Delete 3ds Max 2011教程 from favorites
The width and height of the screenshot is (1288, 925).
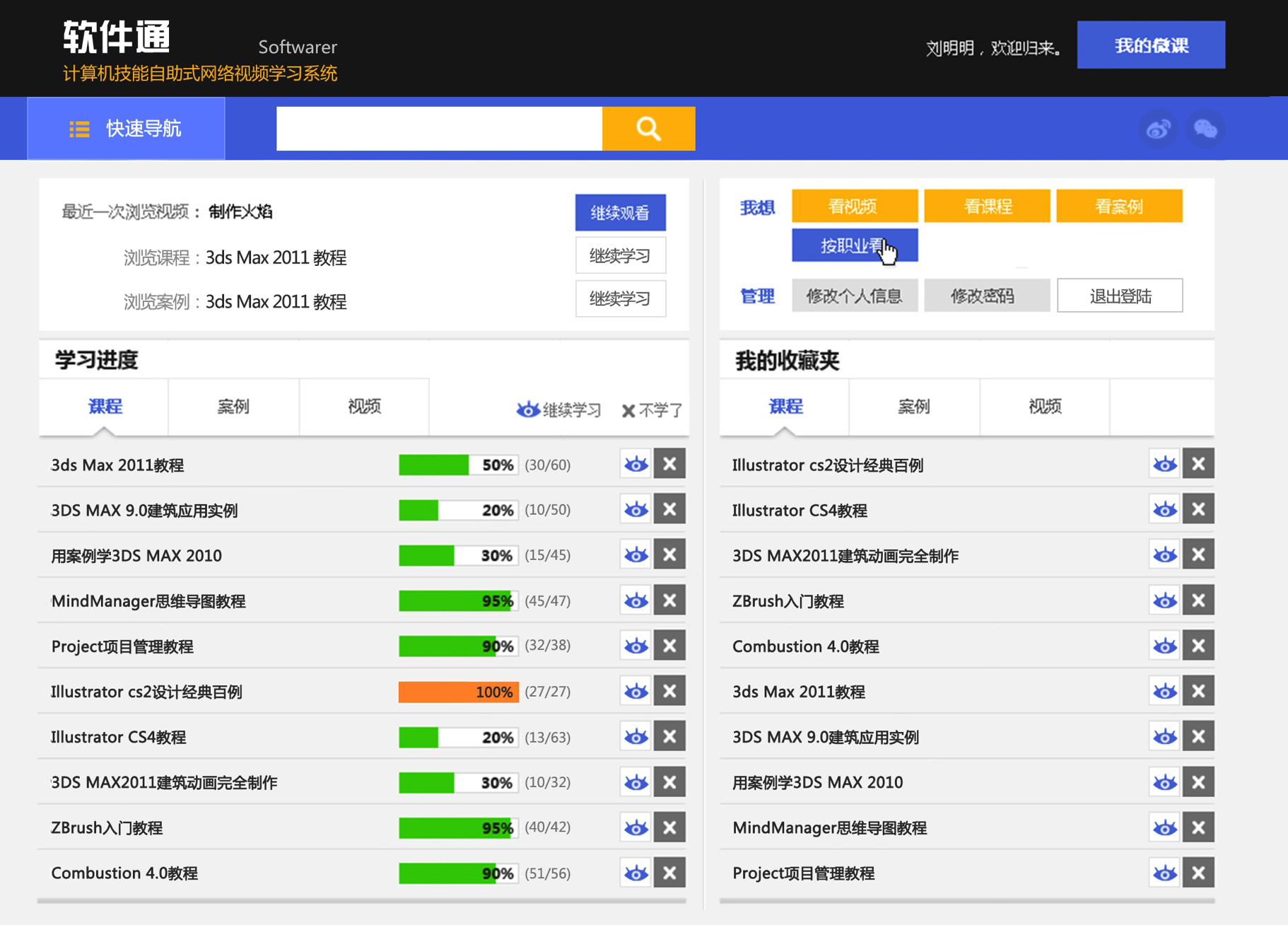1198,691
